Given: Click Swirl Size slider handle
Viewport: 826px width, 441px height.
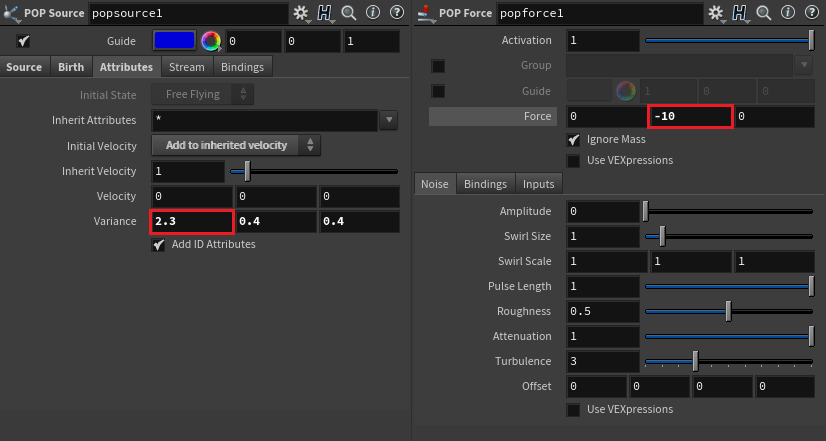Looking at the screenshot, I should tap(662, 236).
